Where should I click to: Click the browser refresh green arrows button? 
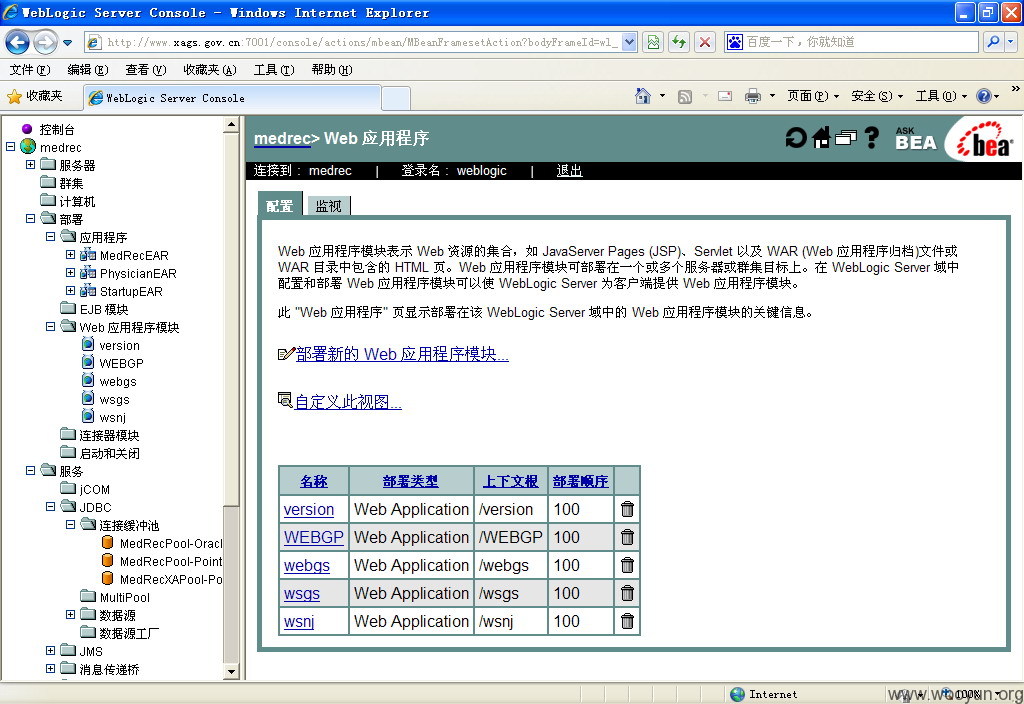679,42
